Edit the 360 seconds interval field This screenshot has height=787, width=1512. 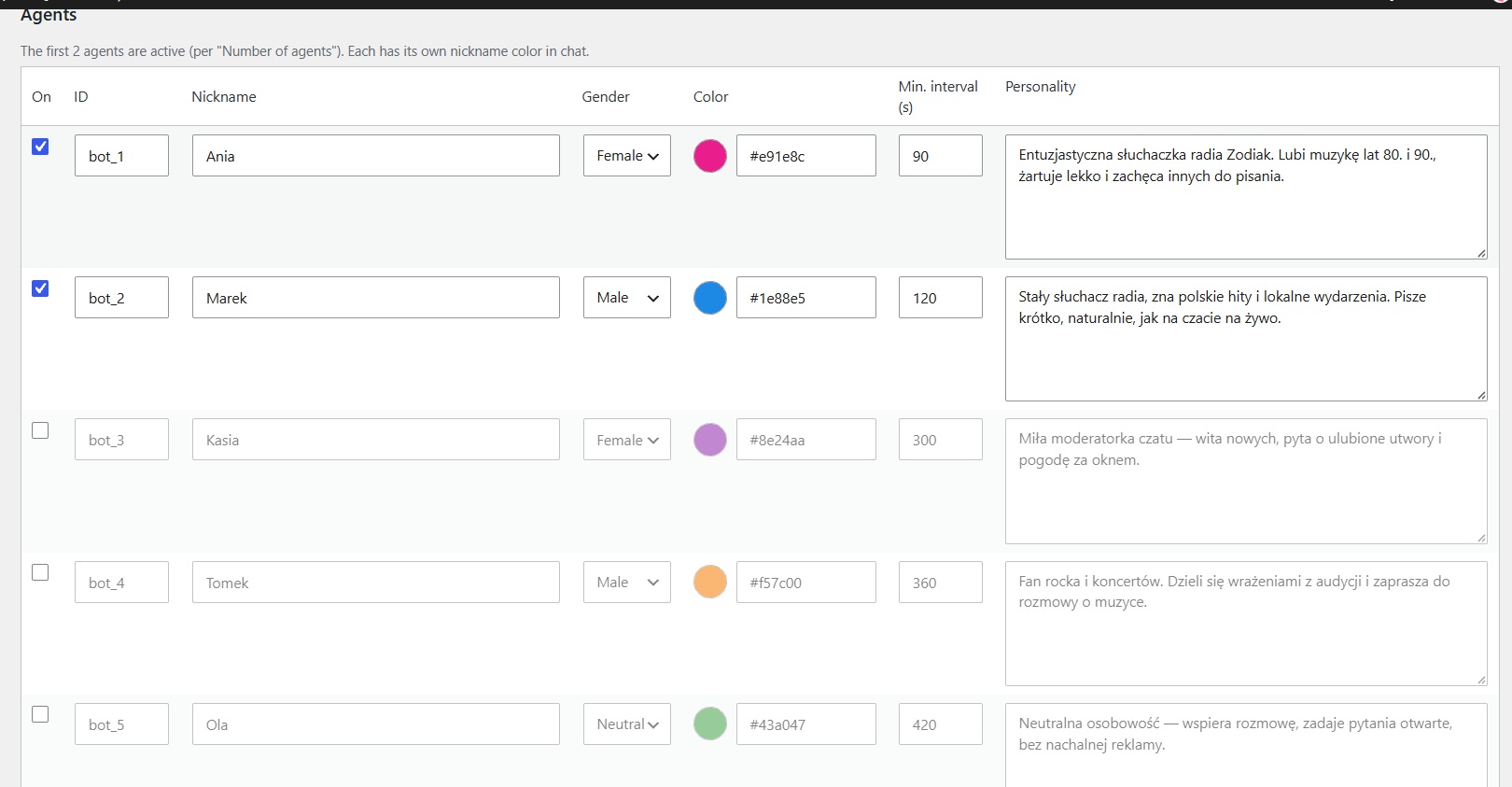(x=941, y=583)
